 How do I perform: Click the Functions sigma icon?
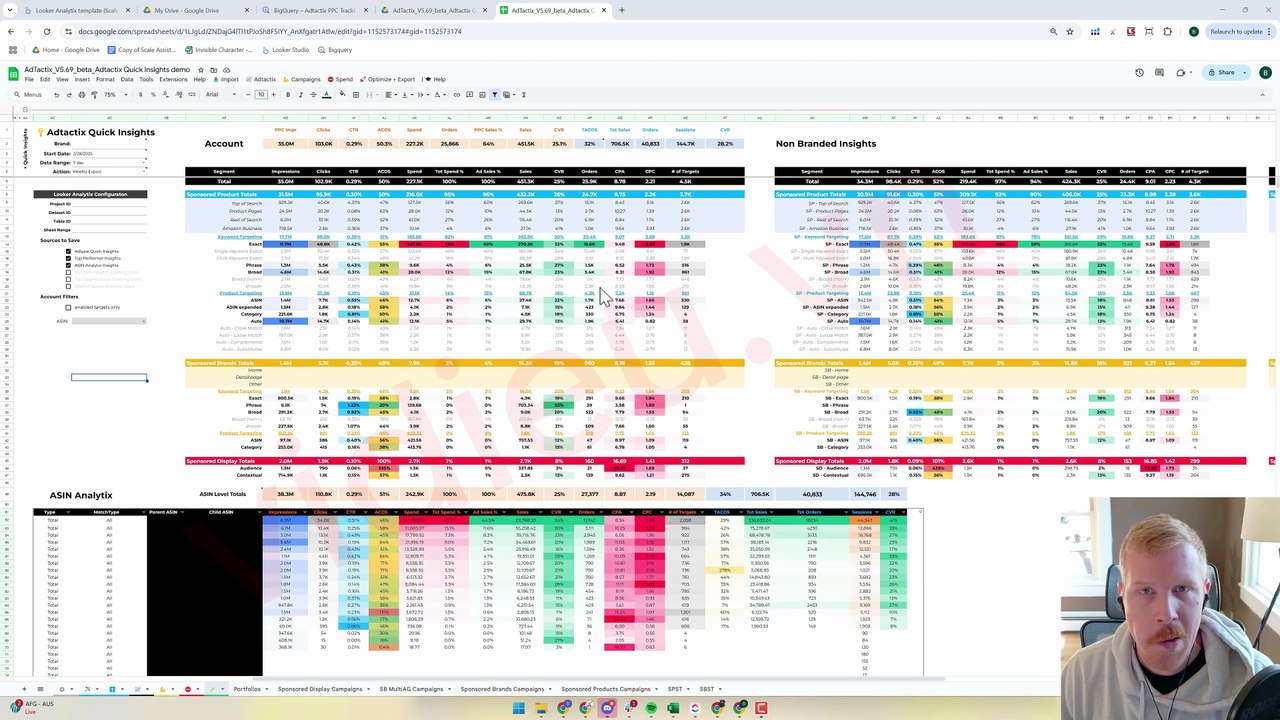[523, 95]
